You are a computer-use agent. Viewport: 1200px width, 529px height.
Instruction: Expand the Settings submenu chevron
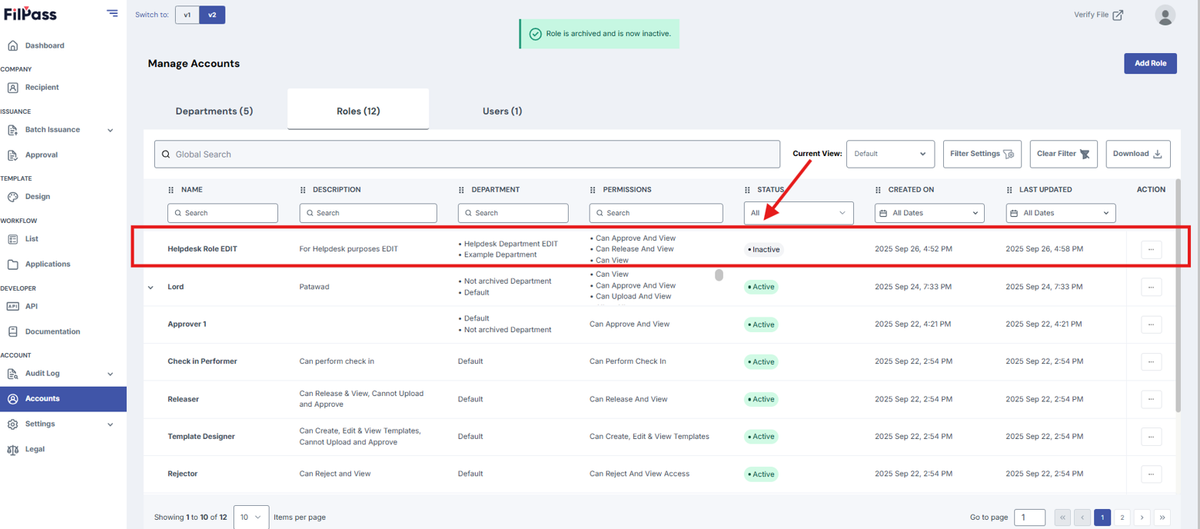[110, 424]
